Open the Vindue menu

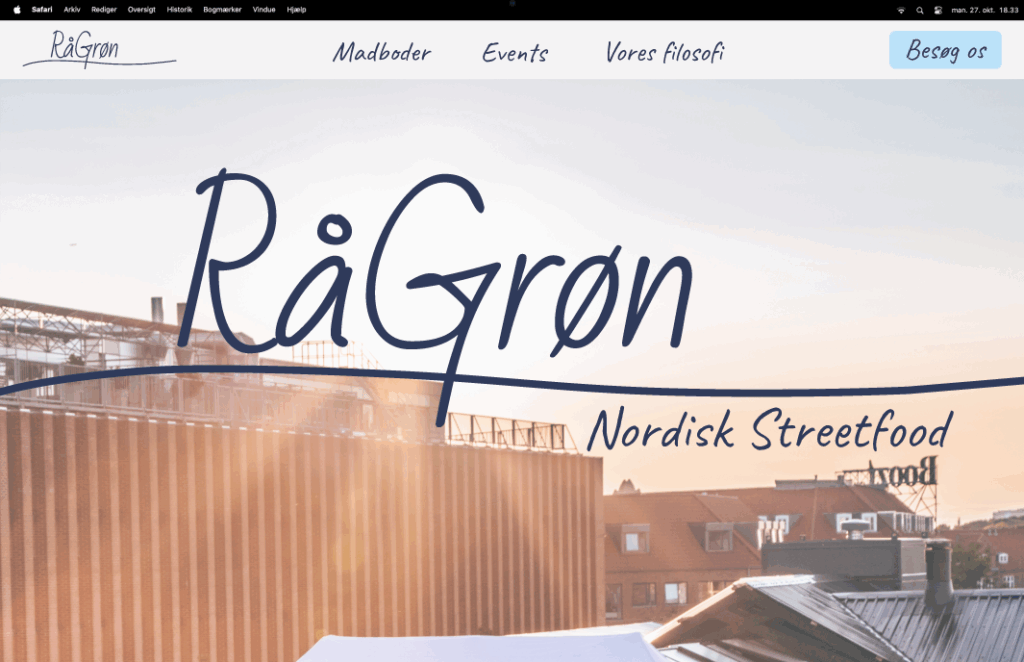[264, 9]
